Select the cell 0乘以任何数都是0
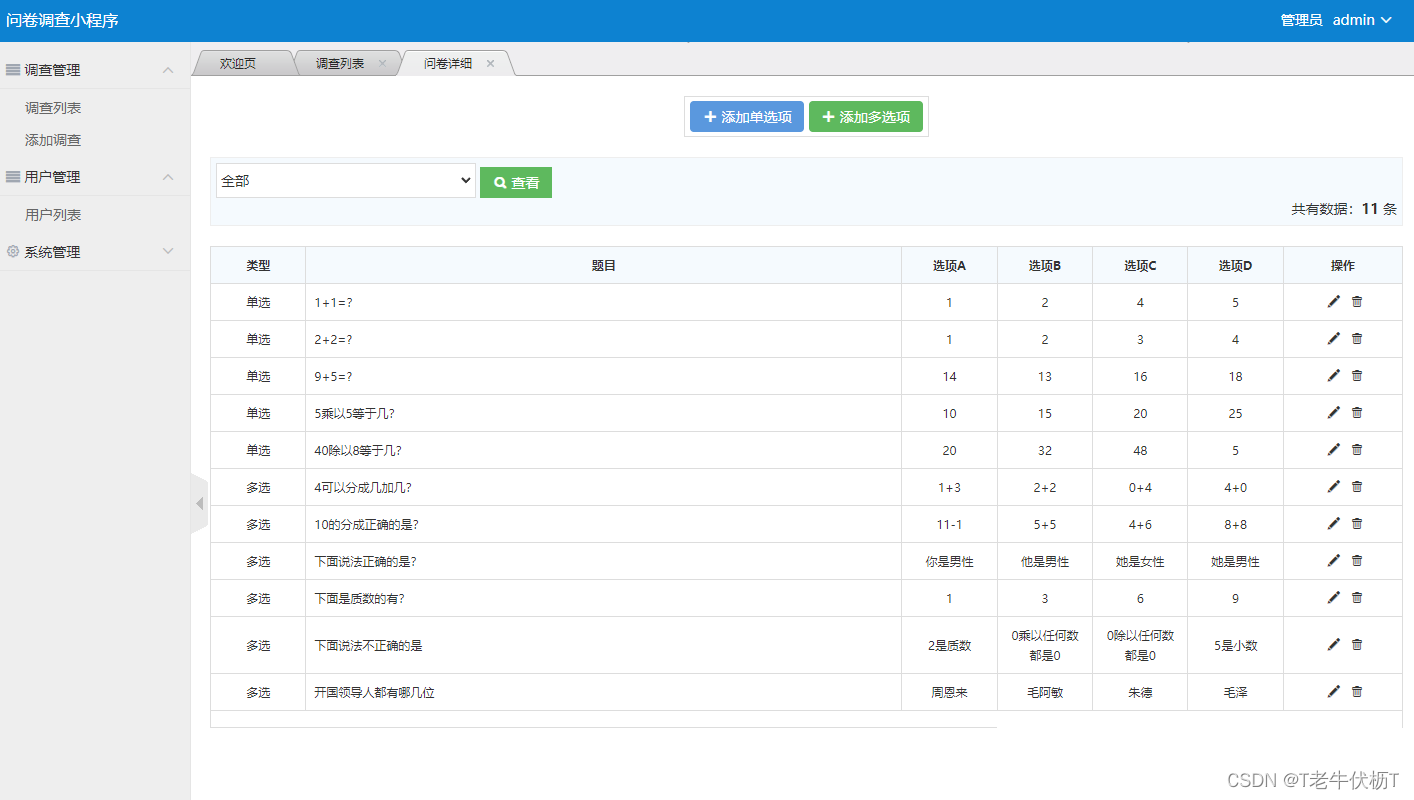 click(x=1045, y=645)
